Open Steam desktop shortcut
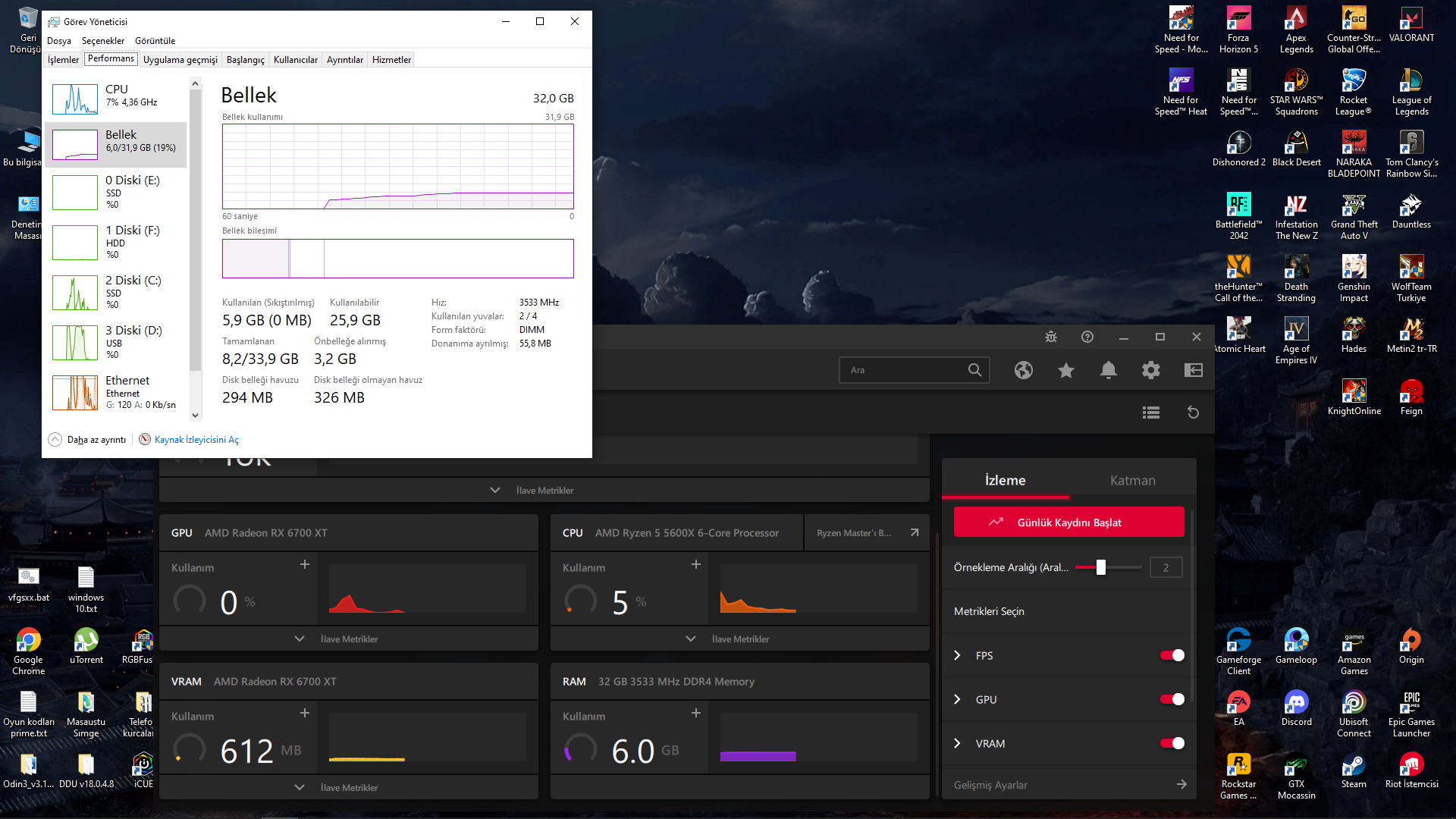 (x=1354, y=771)
